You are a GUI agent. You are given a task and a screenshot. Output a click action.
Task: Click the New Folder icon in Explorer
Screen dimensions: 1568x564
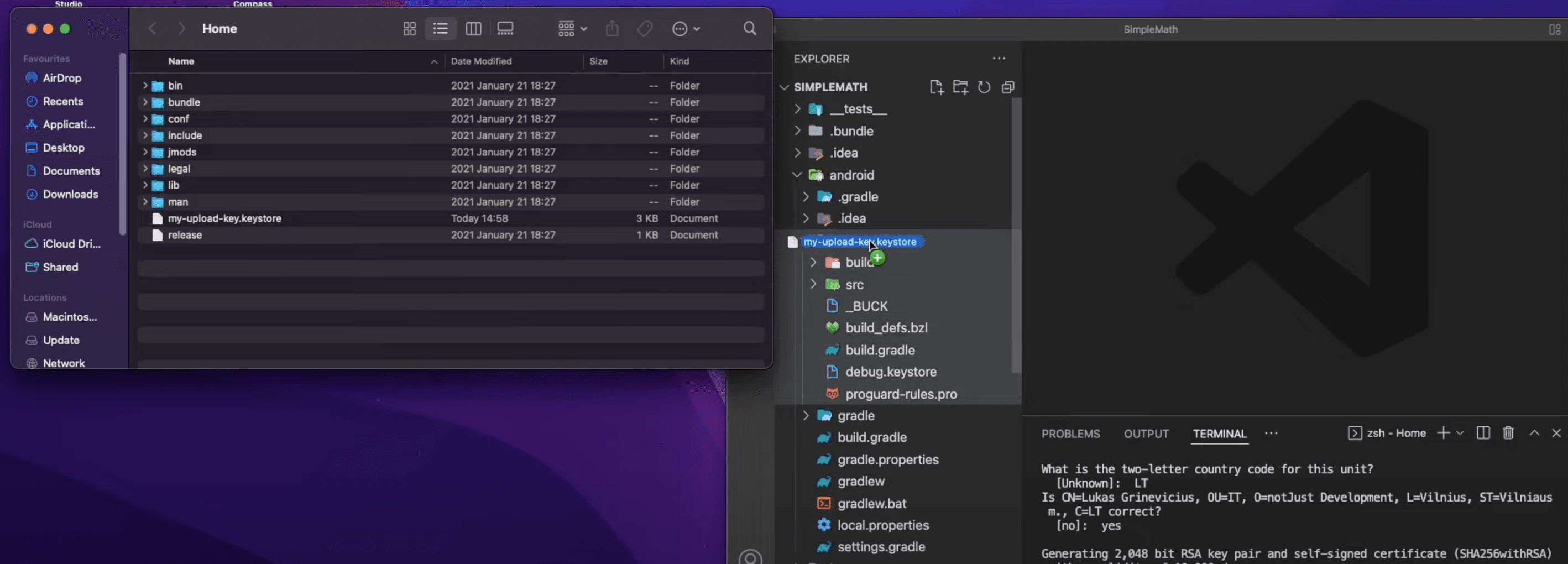(960, 87)
